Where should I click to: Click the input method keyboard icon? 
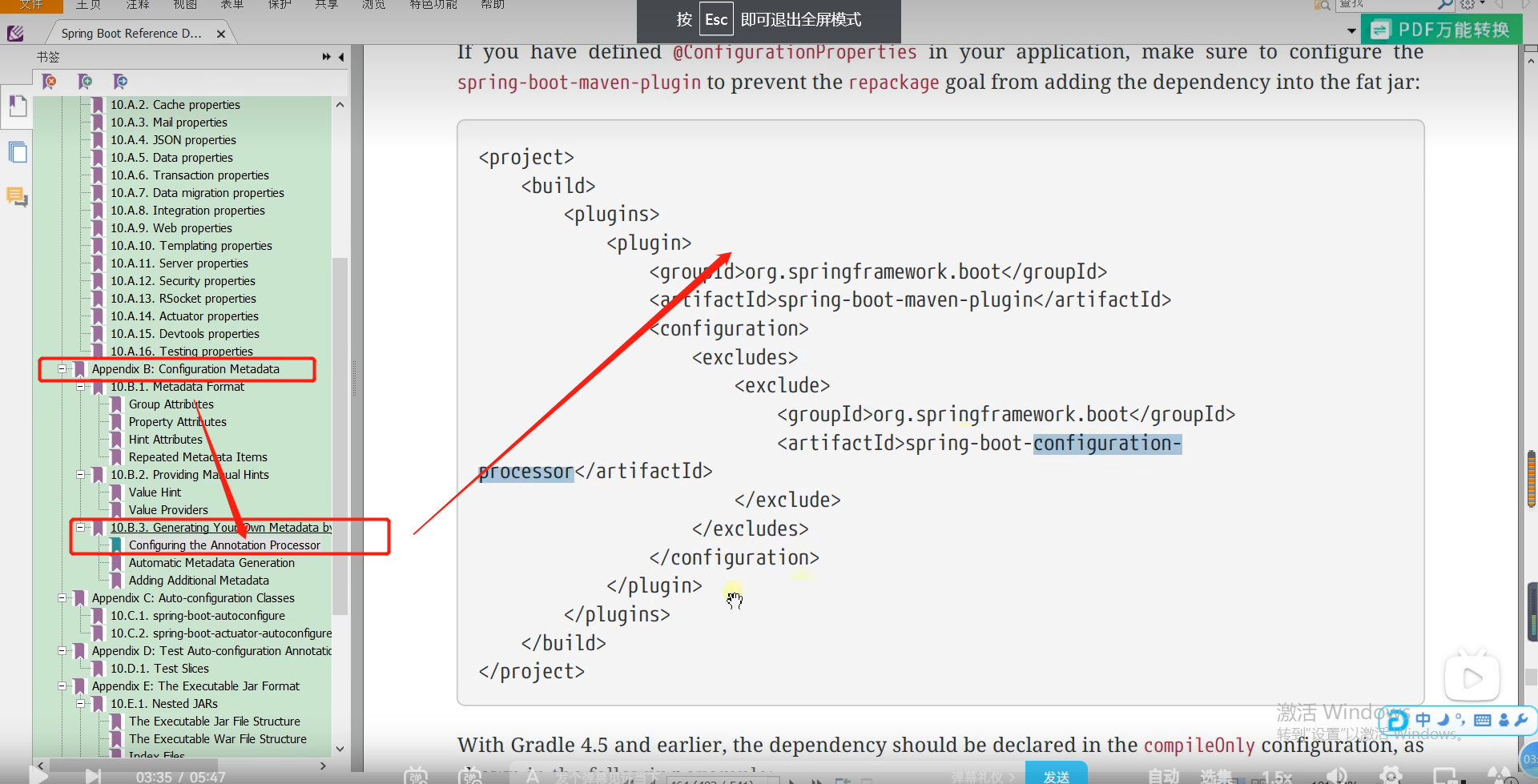point(1483,720)
